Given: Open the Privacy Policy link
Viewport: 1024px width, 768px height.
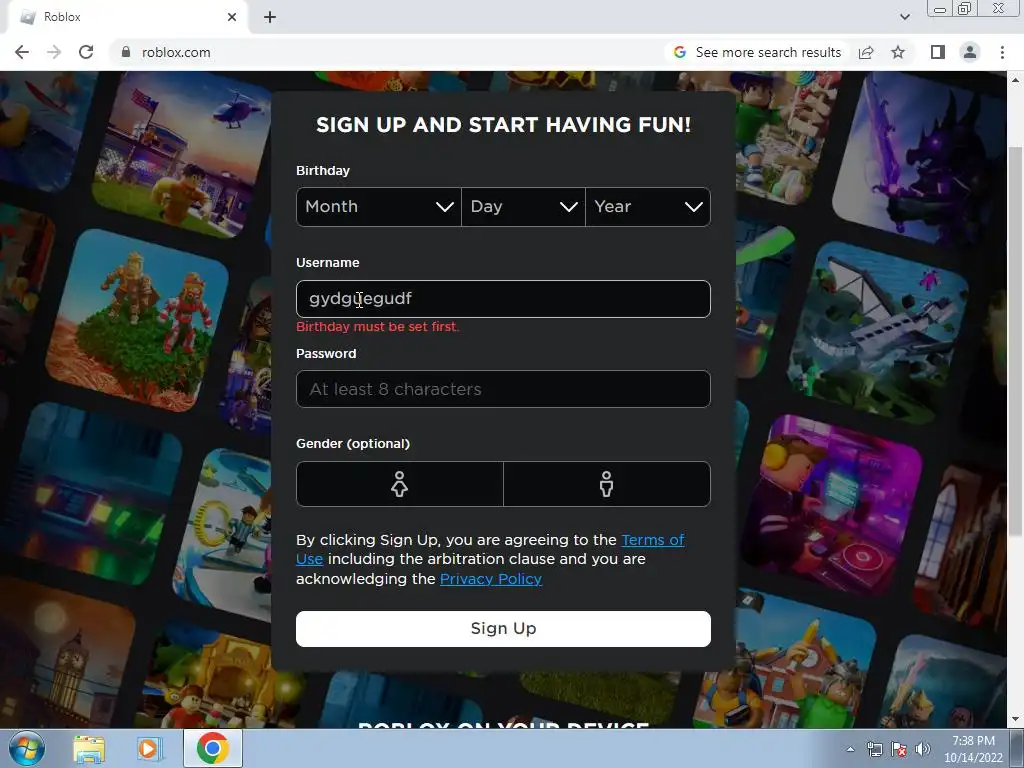Looking at the screenshot, I should pos(490,579).
